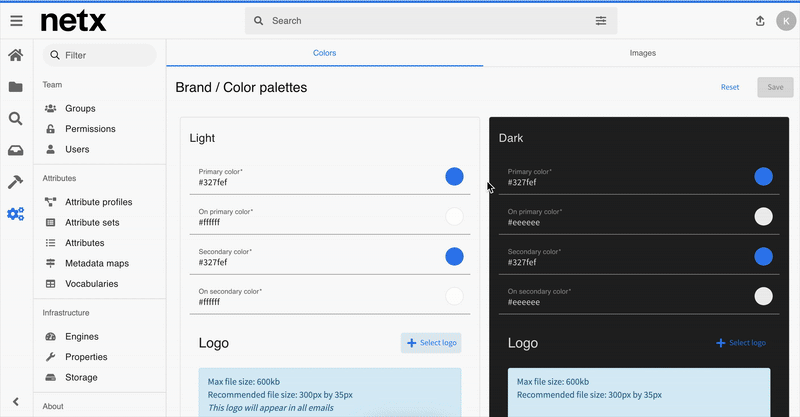
Task: Click Select logo in Dark palette
Action: coord(741,343)
